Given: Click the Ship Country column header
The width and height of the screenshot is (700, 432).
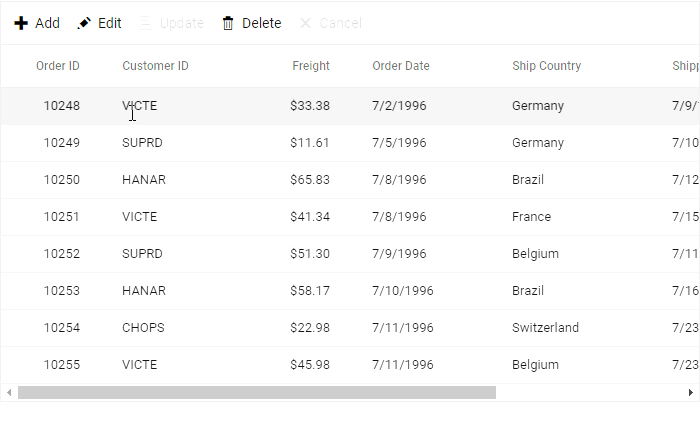Looking at the screenshot, I should pyautogui.click(x=546, y=66).
